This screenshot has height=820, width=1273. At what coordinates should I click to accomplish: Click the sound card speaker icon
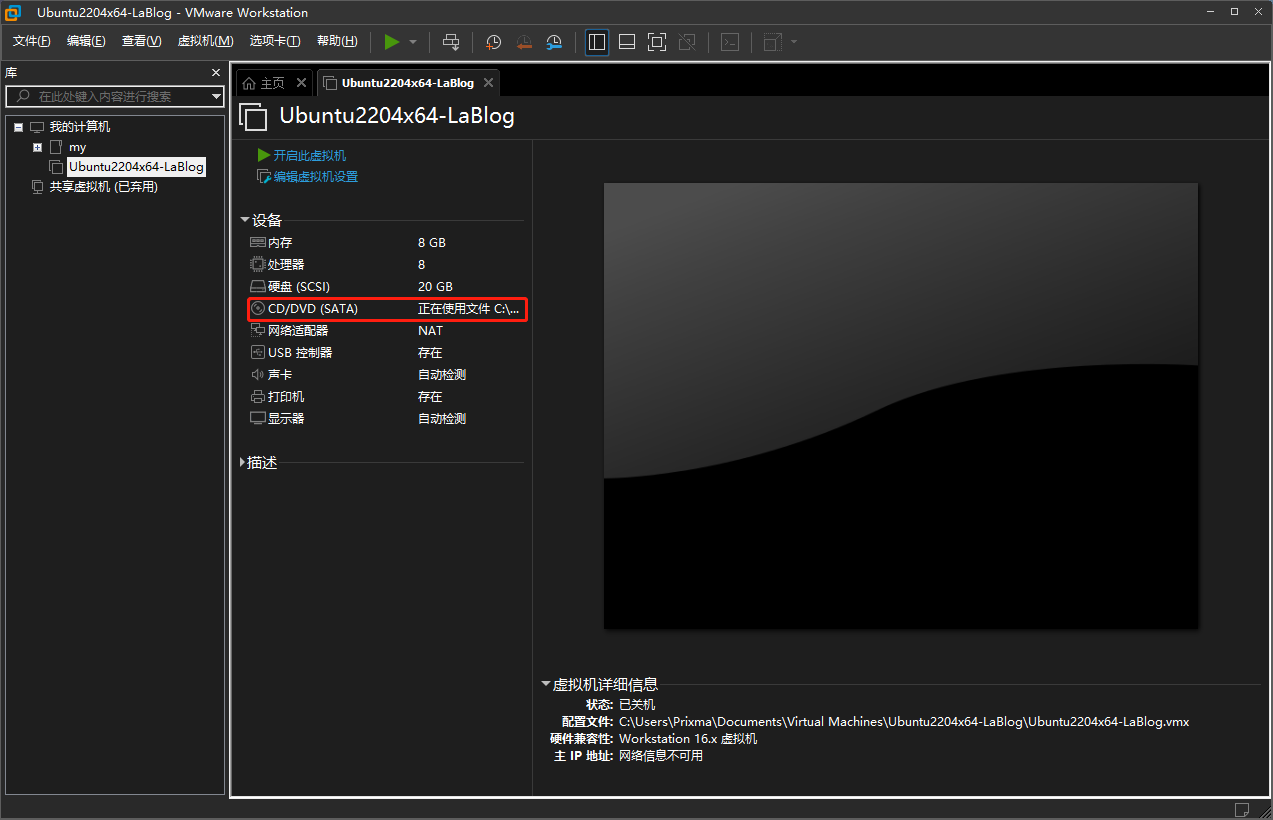(257, 375)
